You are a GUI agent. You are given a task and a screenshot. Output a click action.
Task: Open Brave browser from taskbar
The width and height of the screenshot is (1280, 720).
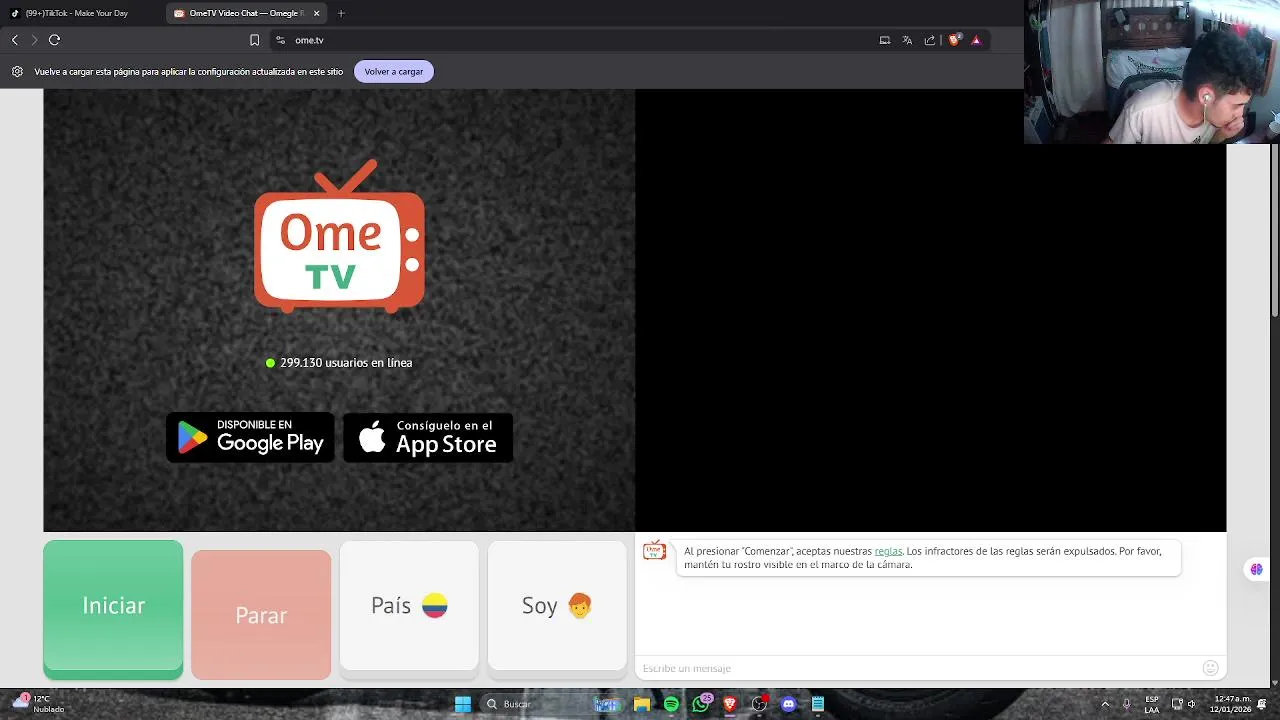pos(730,704)
